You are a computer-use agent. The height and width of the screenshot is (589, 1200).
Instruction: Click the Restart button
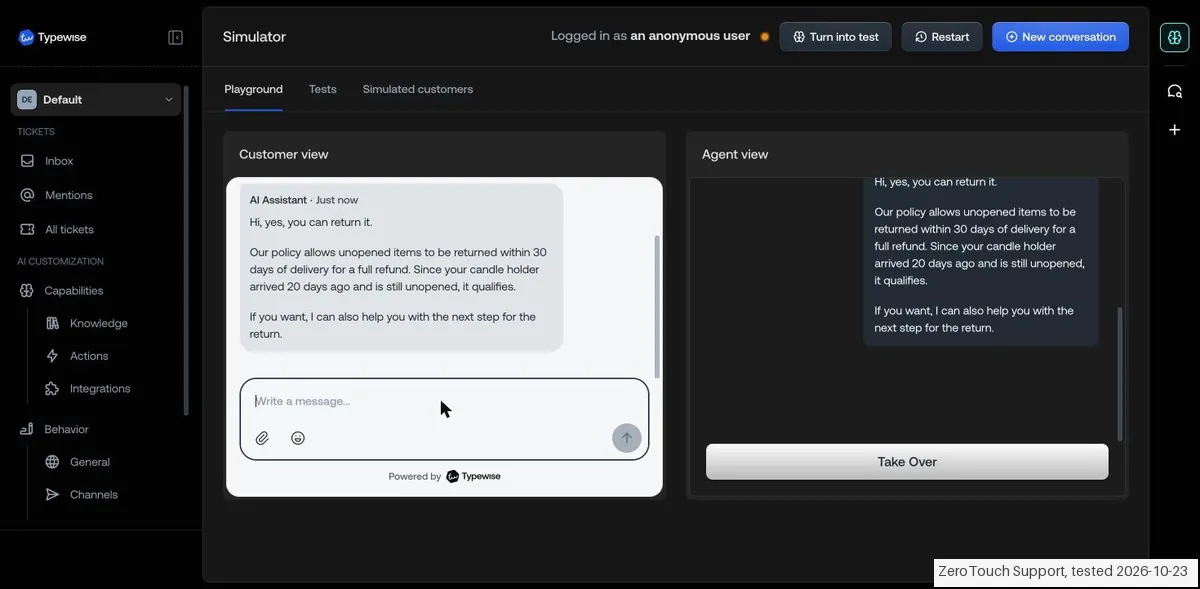pyautogui.click(x=942, y=37)
